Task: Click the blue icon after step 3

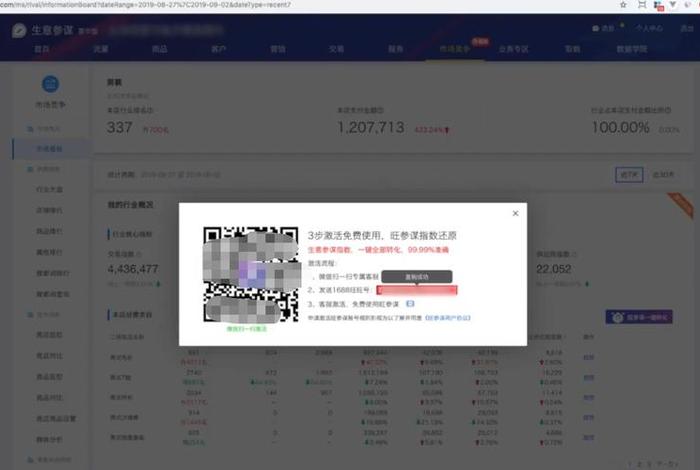Action: (x=410, y=303)
